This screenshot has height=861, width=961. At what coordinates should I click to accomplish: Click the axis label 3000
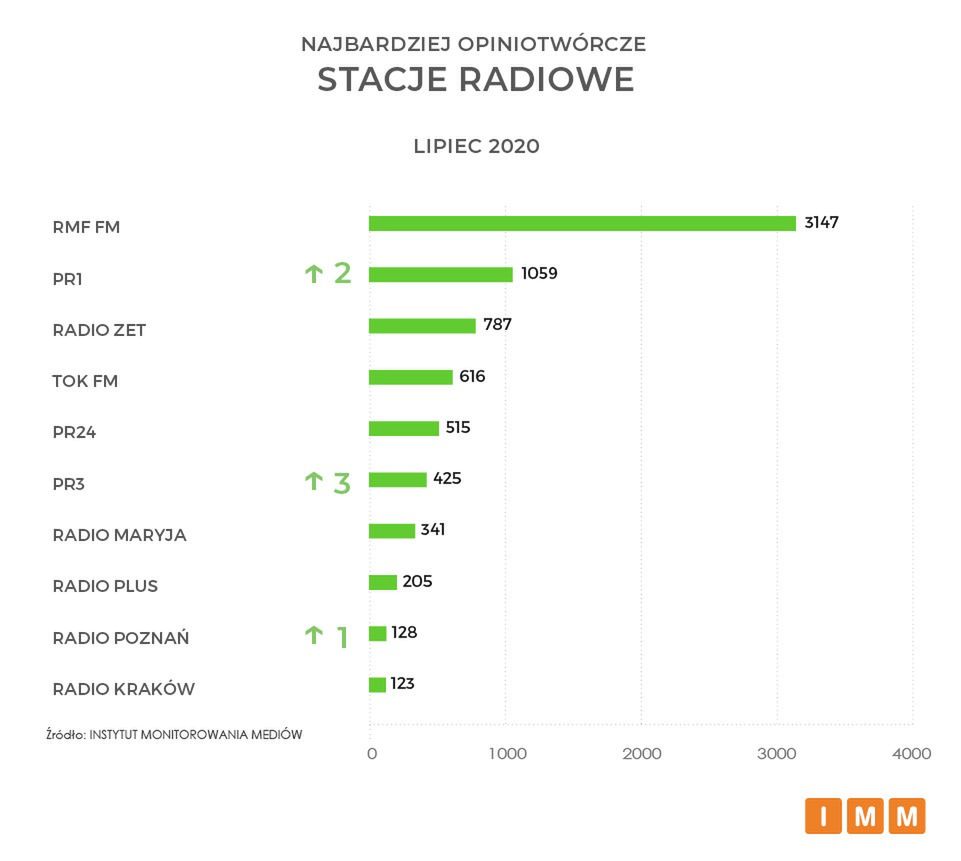pos(777,754)
